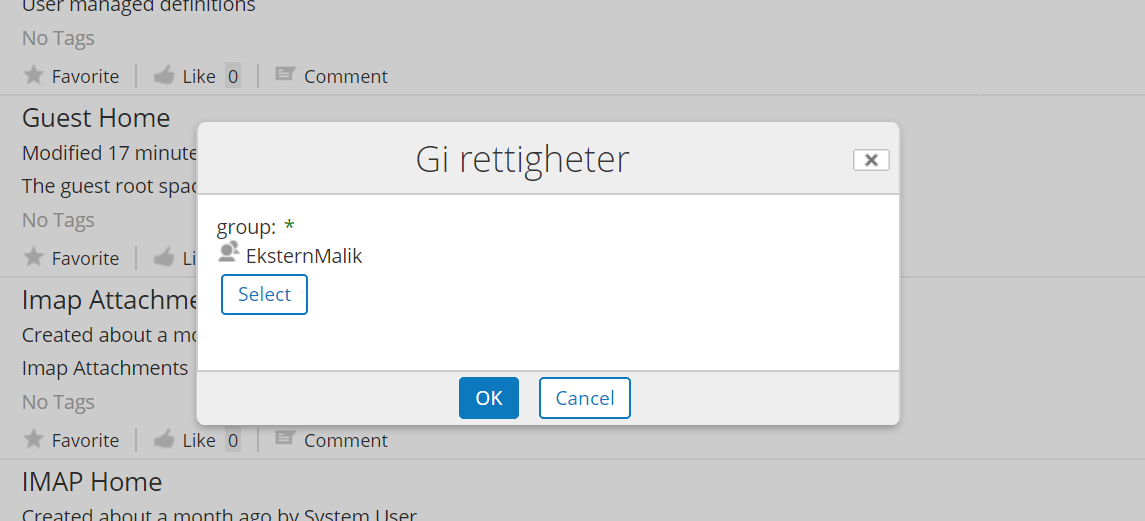Favorite the User managed definitions item

point(71,76)
